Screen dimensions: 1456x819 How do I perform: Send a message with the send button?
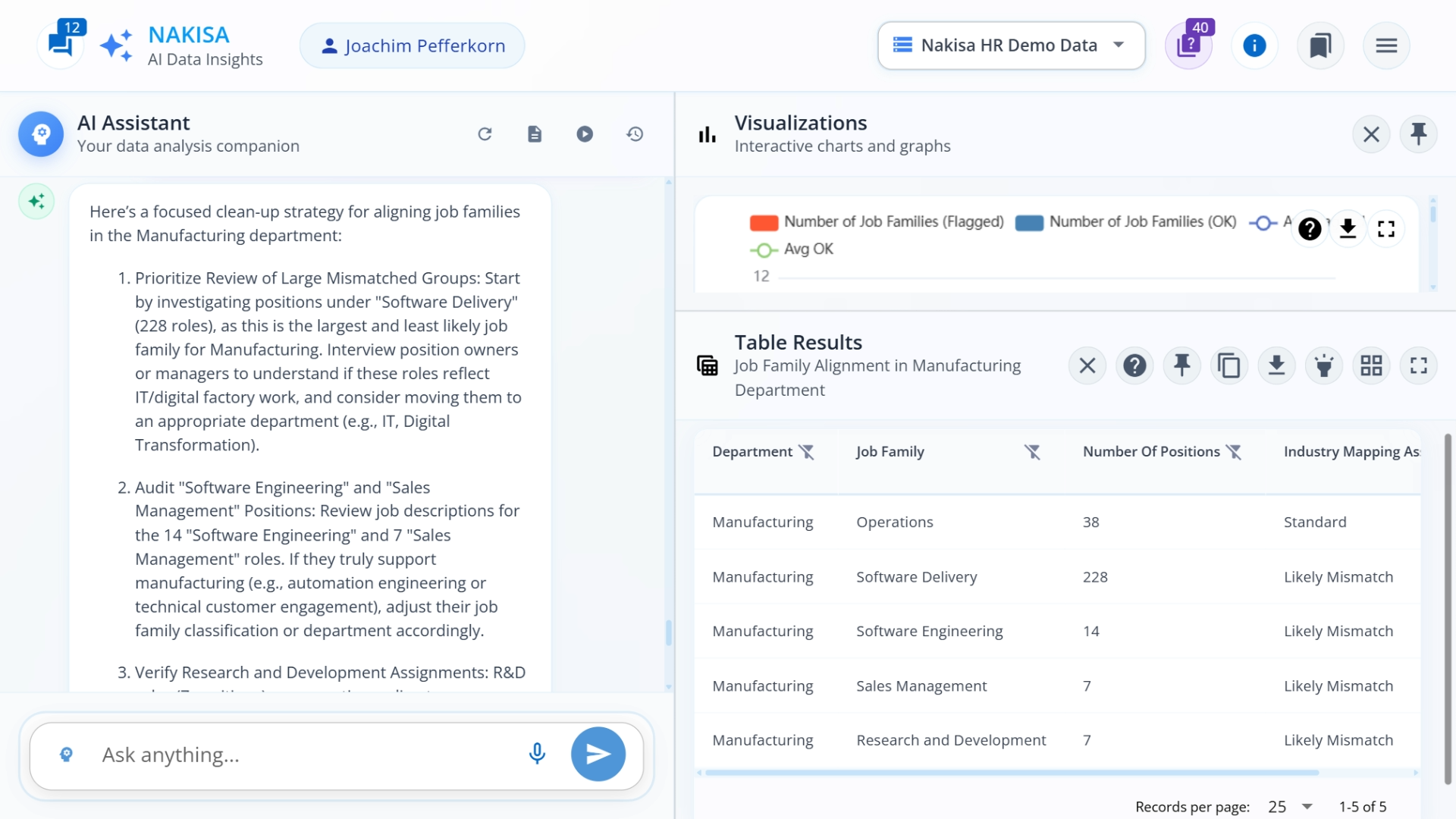[598, 754]
